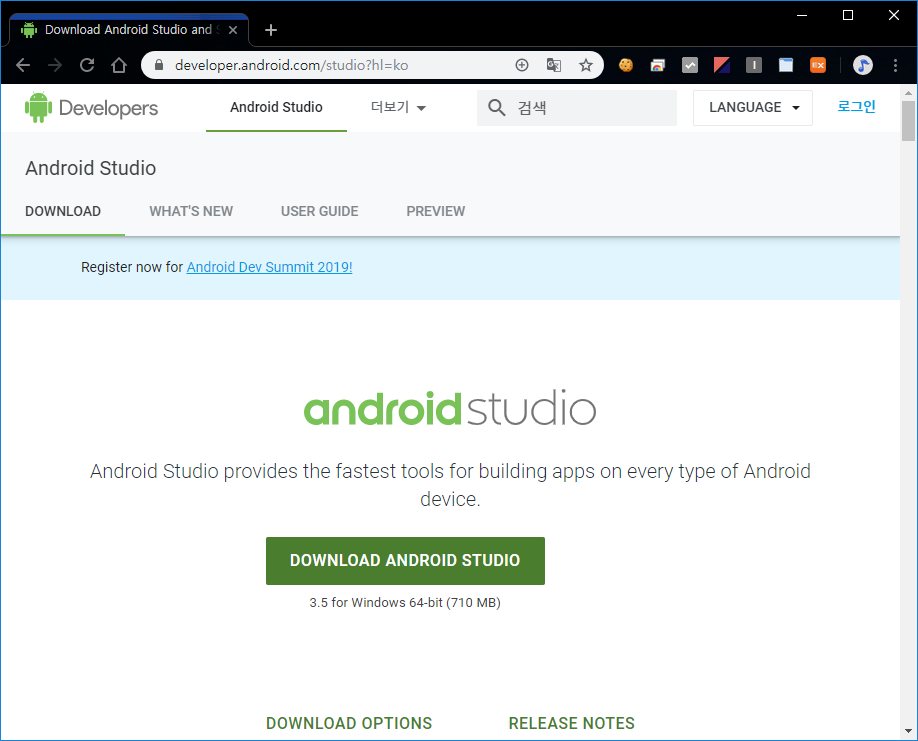This screenshot has height=741, width=918.
Task: Click the DOWNLOAD ANDROID STUDIO button
Action: pos(405,561)
